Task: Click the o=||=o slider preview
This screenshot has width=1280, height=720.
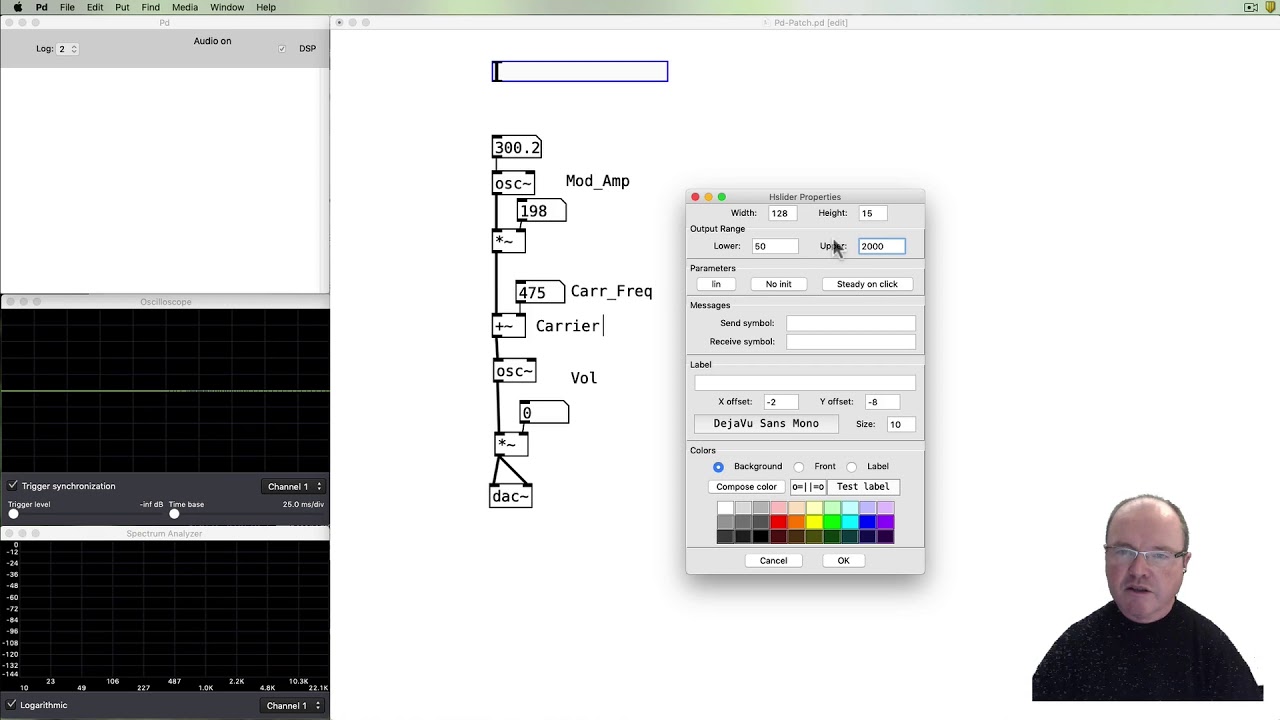Action: pos(808,487)
